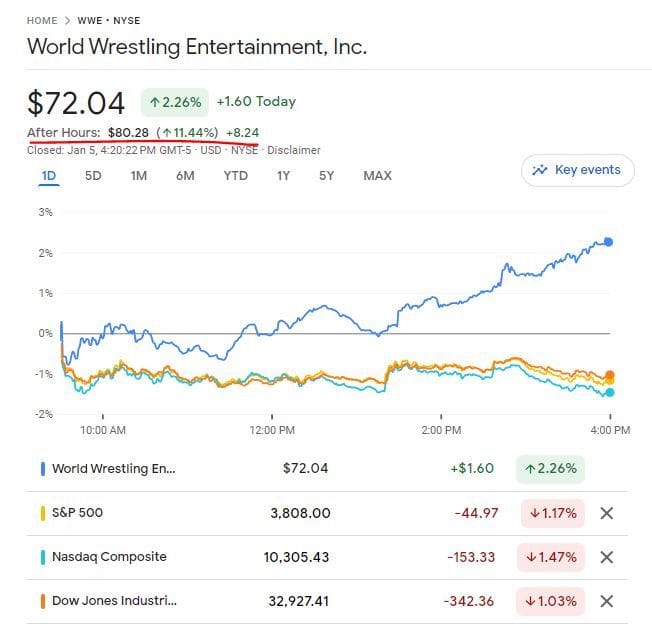
Task: Click the Nasdaq Composite color swatch
Action: pos(42,557)
